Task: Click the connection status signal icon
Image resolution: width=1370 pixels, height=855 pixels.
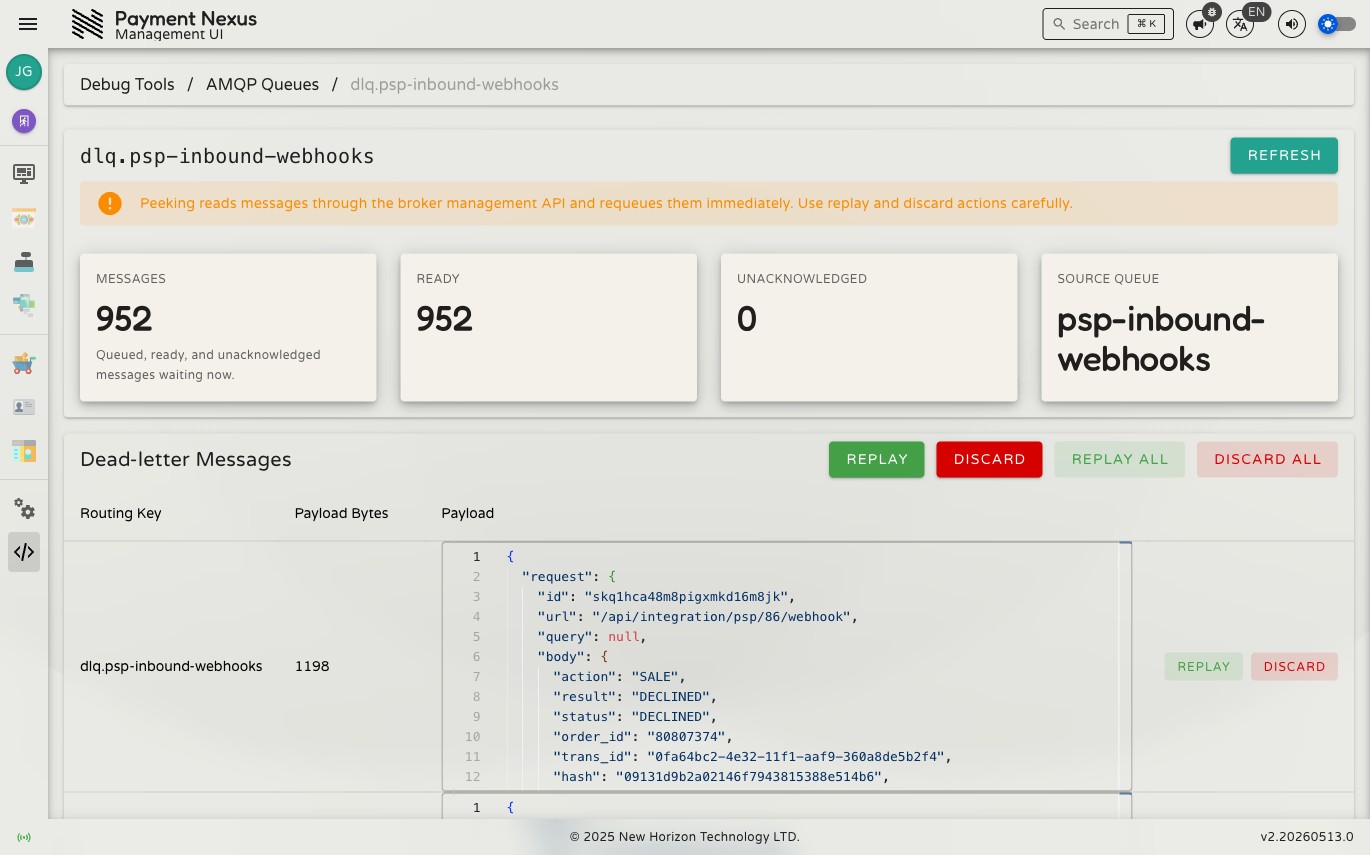Action: 24,837
